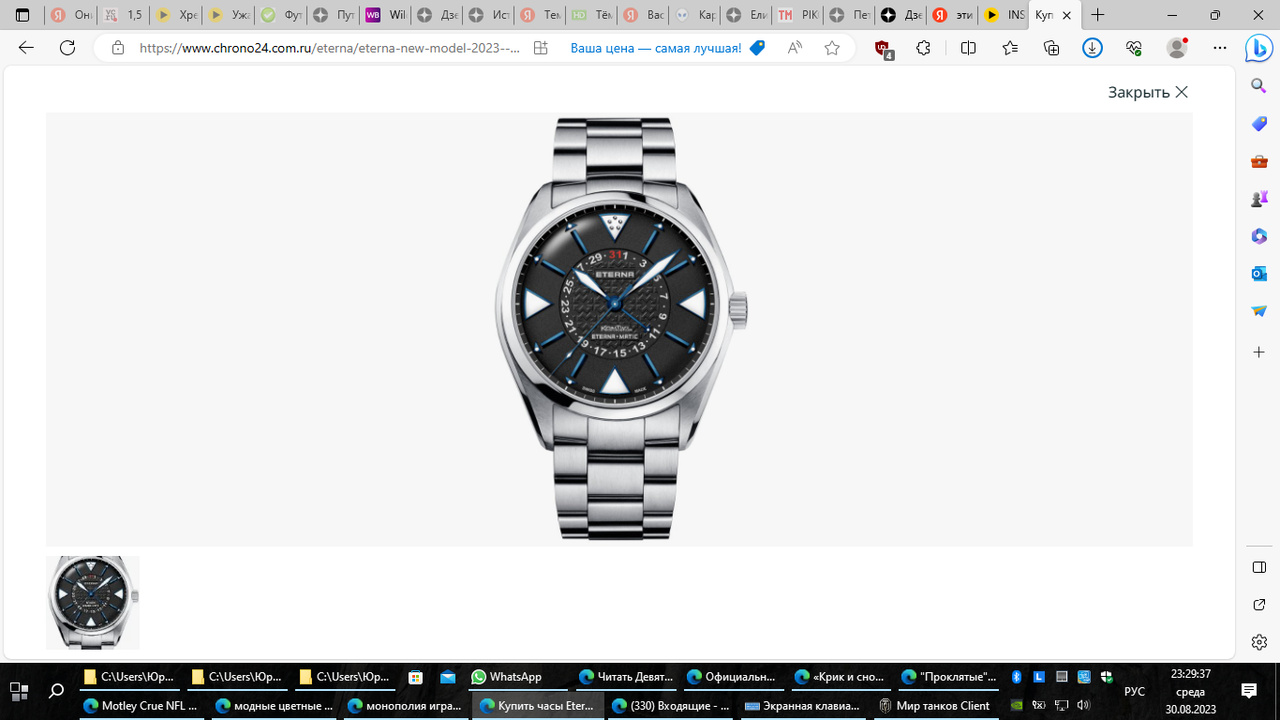
Task: Add page to favorites with star icon
Action: click(x=832, y=48)
